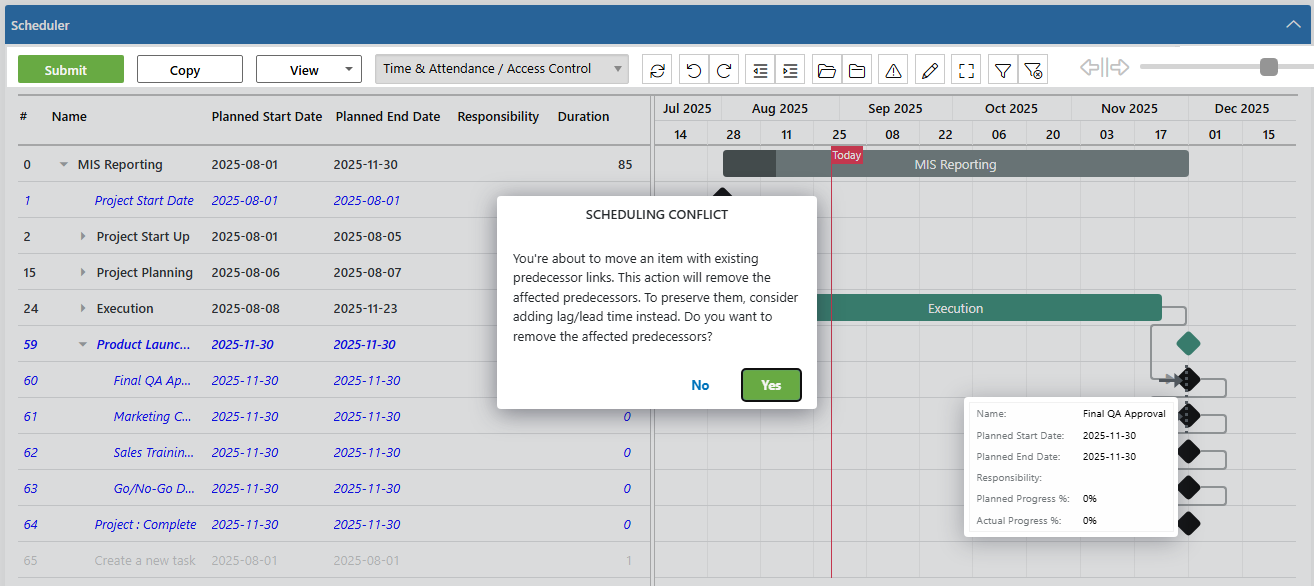Click the Copy button
The width and height of the screenshot is (1314, 586).
(x=190, y=69)
